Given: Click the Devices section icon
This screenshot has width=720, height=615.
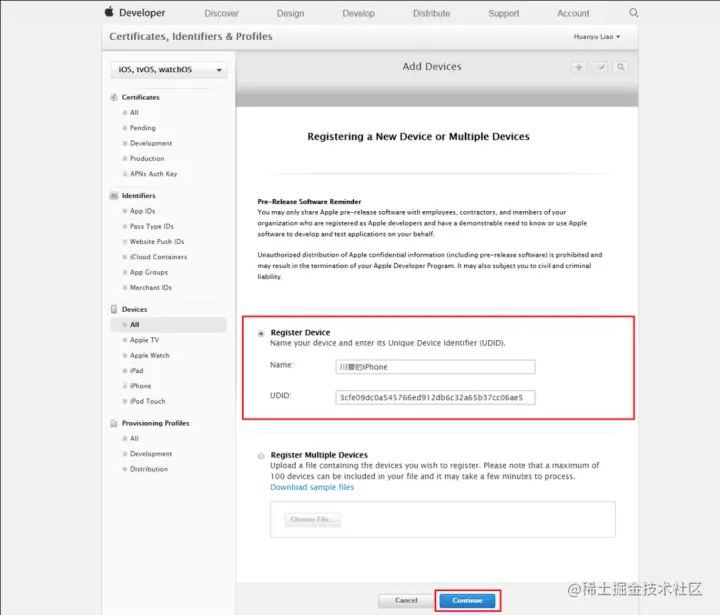Looking at the screenshot, I should [x=114, y=309].
